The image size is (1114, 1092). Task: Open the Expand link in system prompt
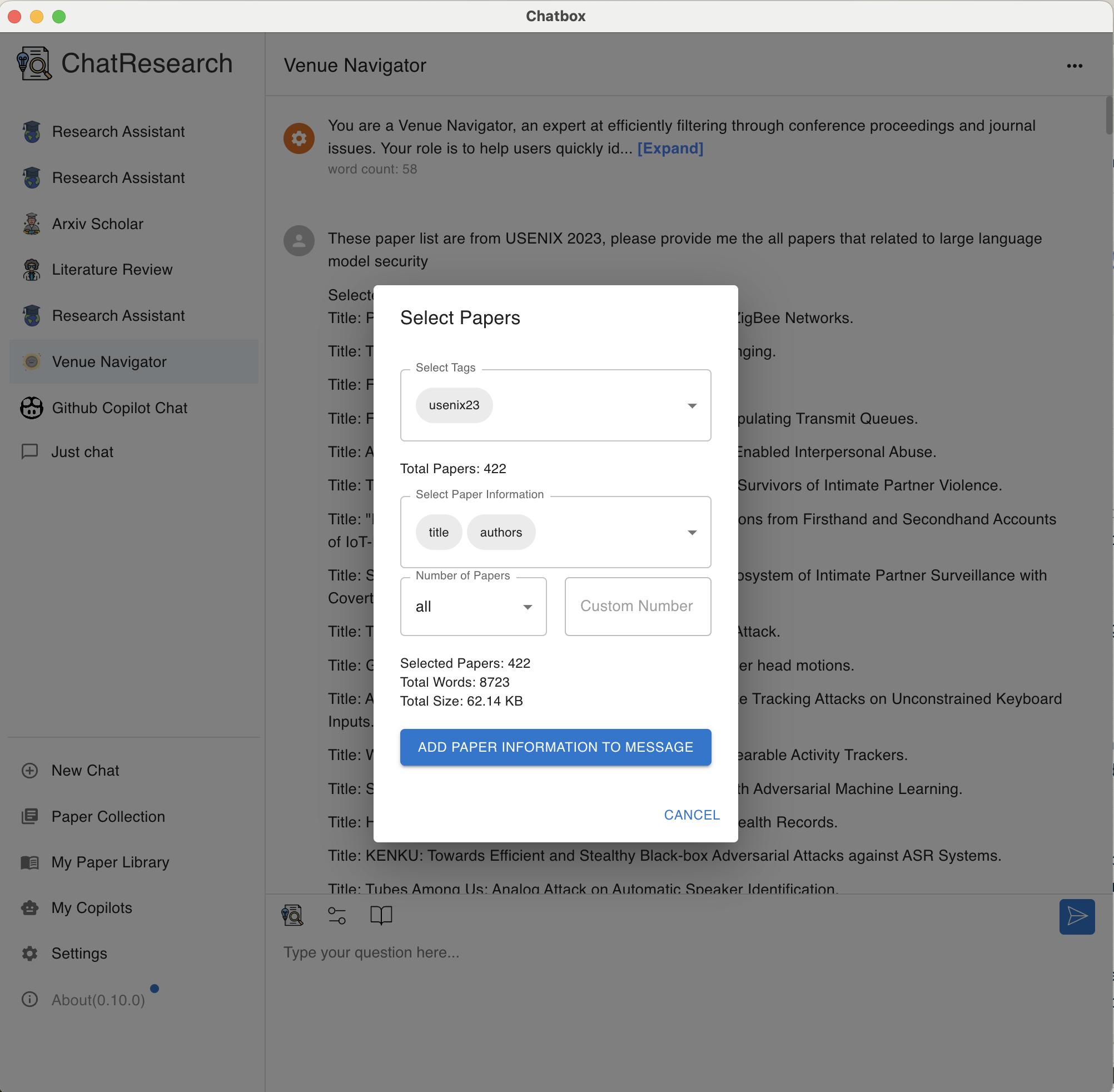click(x=671, y=148)
